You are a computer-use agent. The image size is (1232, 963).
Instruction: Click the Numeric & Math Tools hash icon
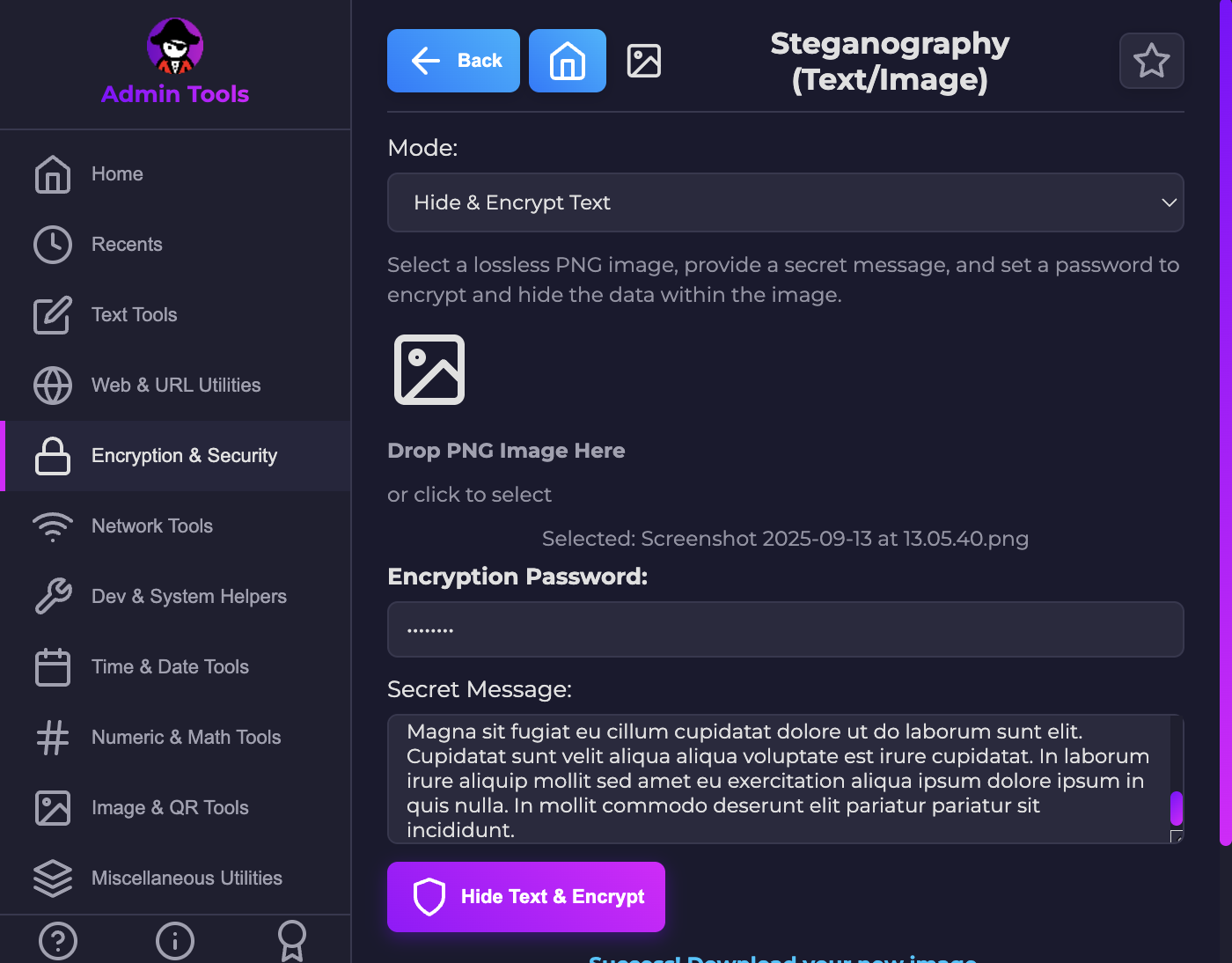pyautogui.click(x=53, y=738)
